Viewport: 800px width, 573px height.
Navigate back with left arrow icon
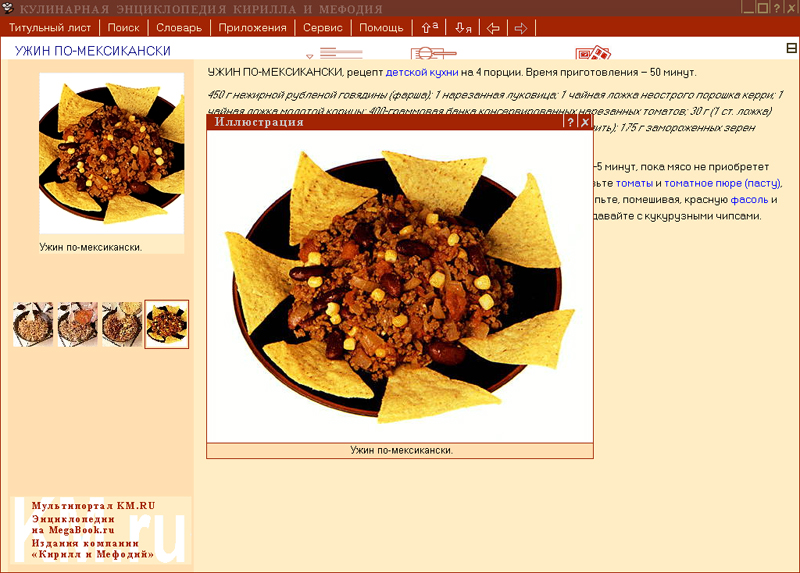[493, 28]
